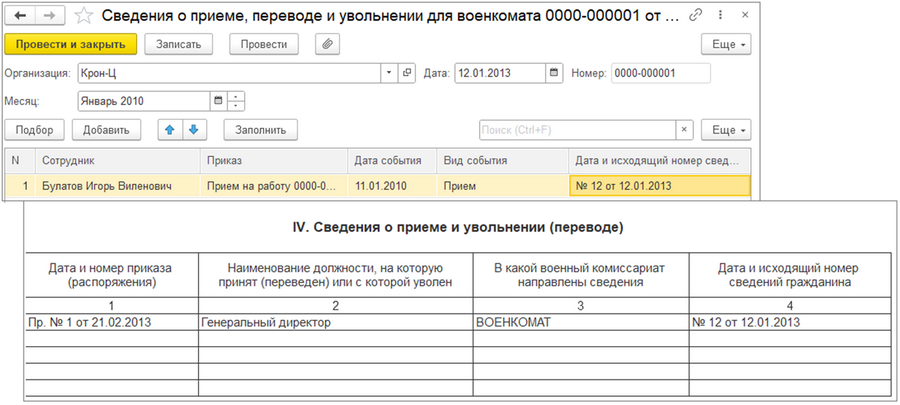Screen dimensions: 900x405
Task: Click the Заполнить button
Action: (261, 130)
